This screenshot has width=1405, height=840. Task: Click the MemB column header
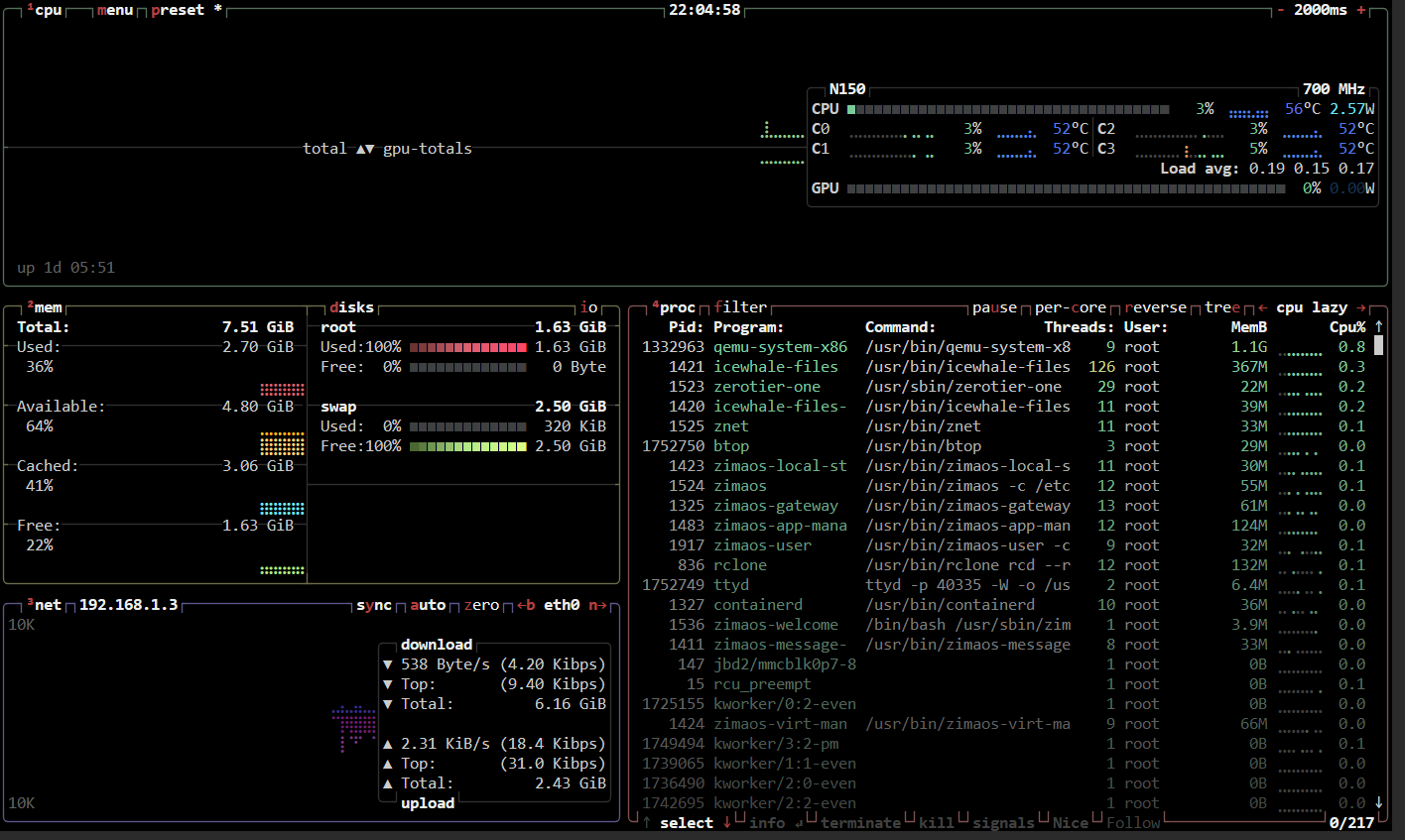[1249, 327]
